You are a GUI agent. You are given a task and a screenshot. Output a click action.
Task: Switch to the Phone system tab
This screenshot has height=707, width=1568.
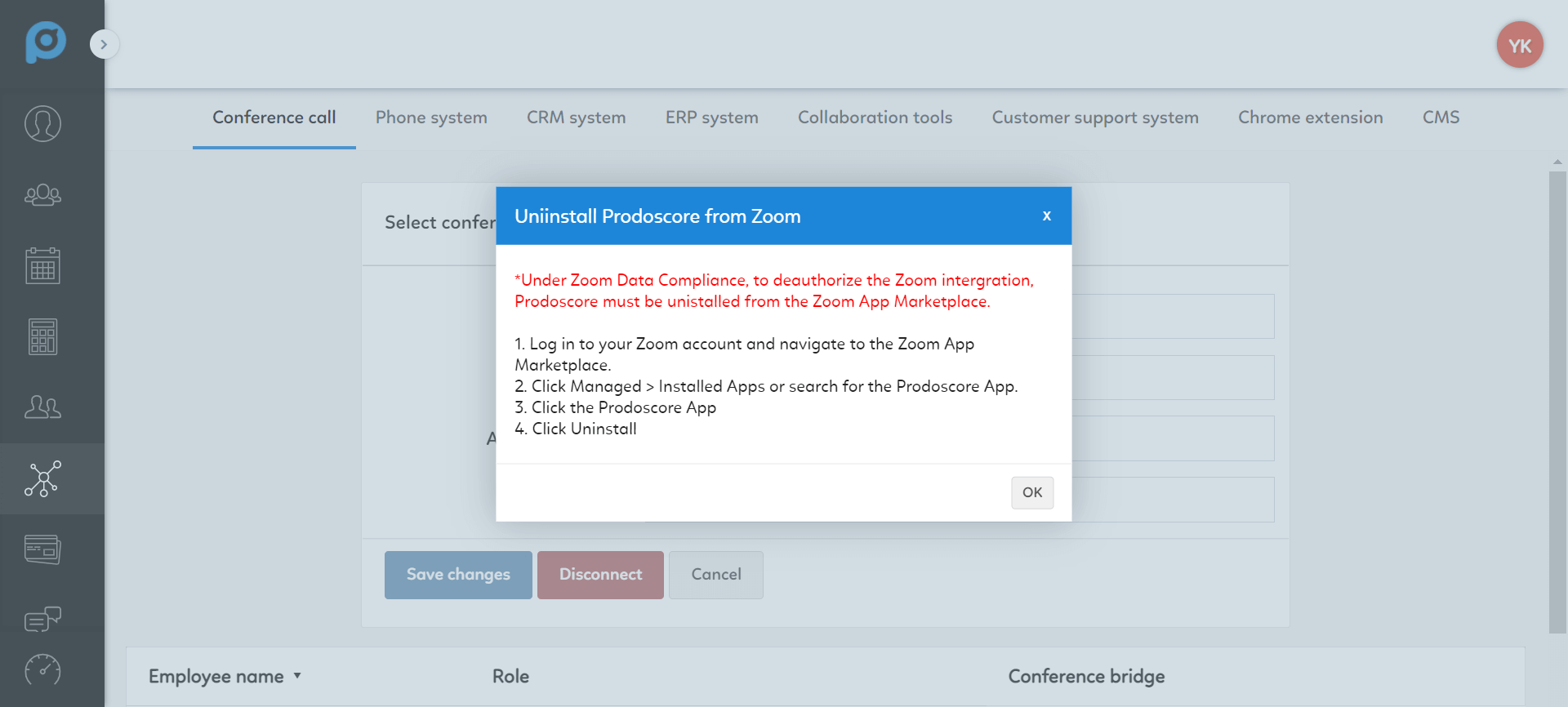point(431,118)
